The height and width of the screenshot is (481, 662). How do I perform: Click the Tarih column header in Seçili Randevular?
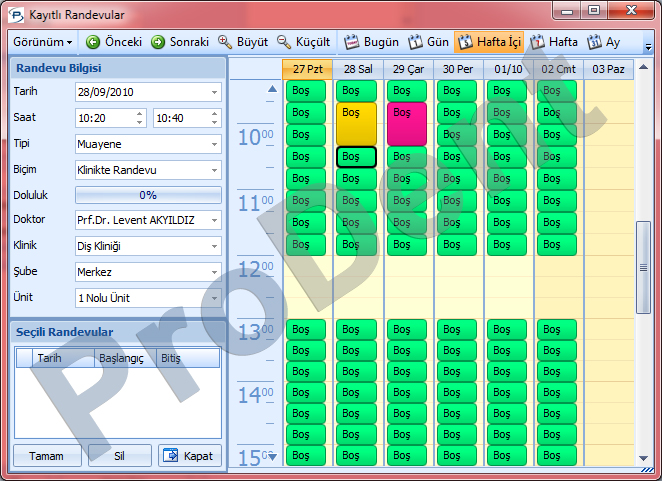(63, 358)
